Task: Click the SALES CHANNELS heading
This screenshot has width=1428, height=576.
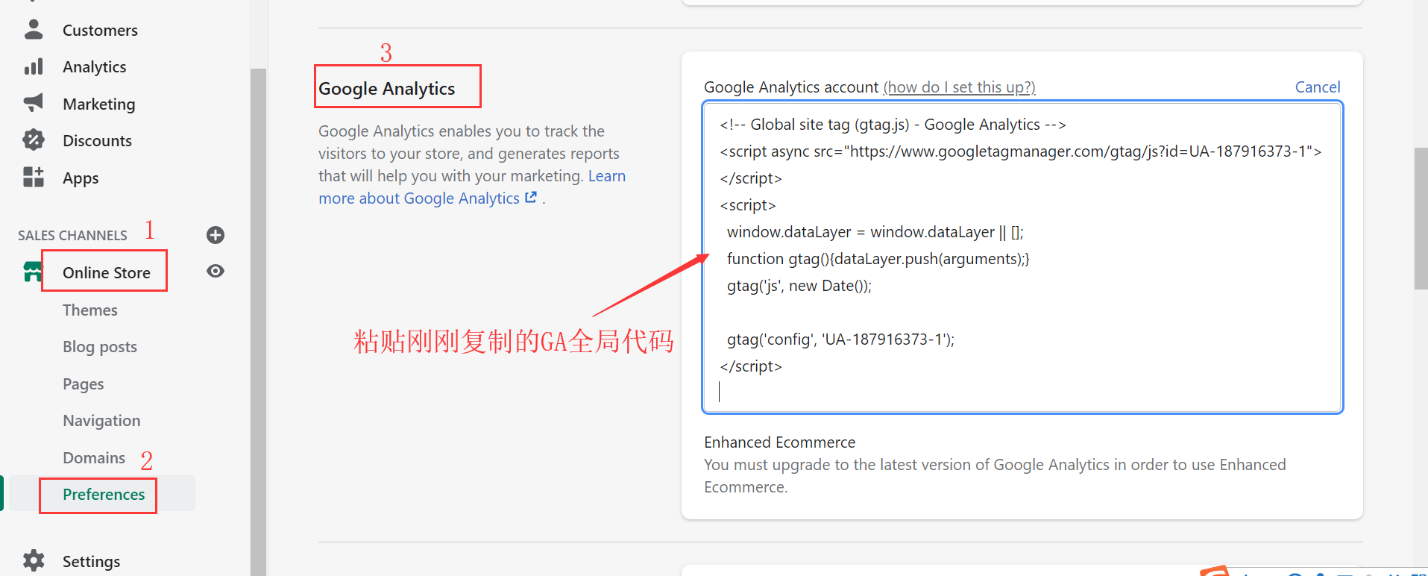Action: tap(72, 235)
